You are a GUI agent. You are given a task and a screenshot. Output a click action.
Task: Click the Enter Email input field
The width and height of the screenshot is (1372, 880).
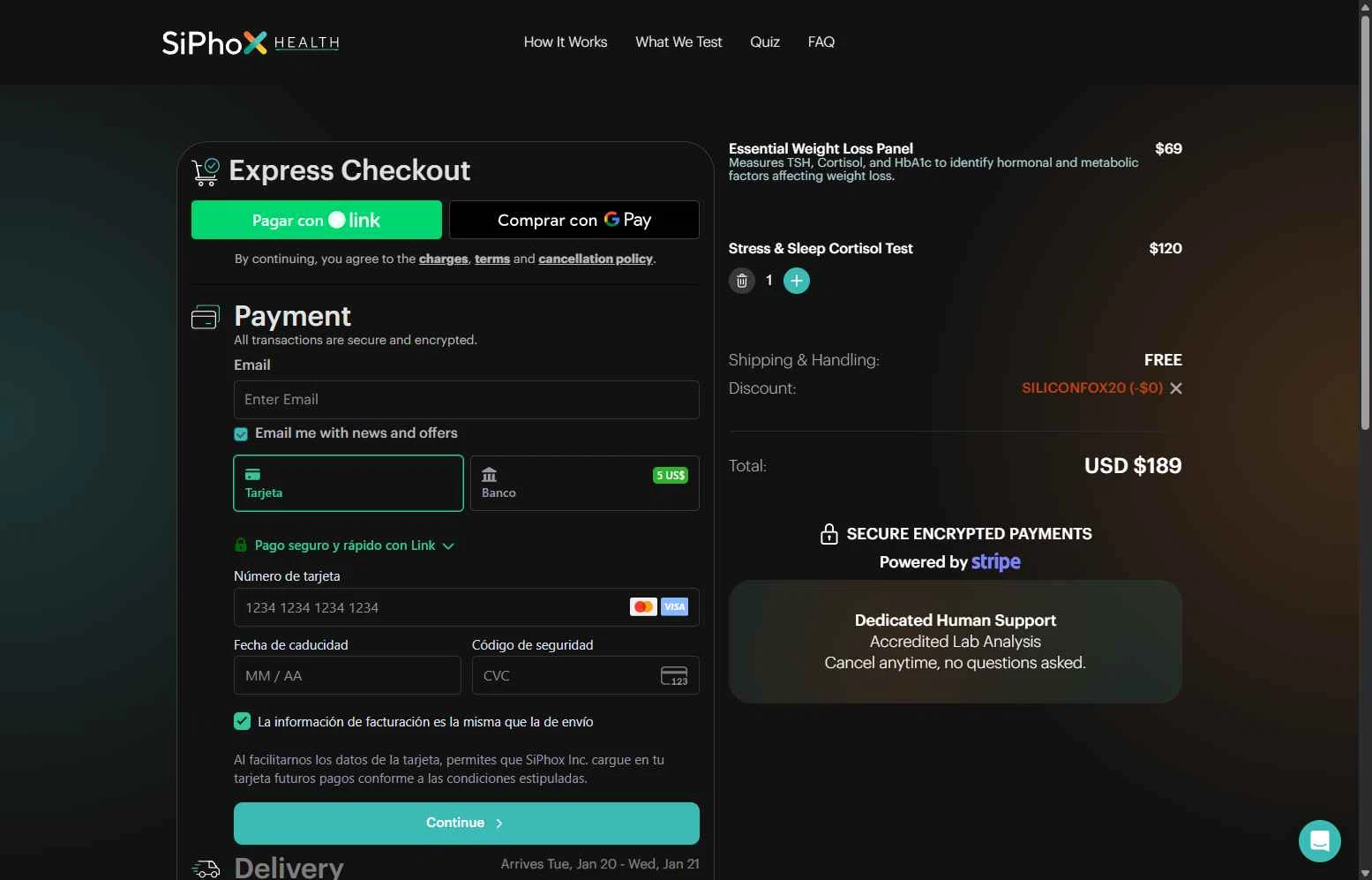467,400
